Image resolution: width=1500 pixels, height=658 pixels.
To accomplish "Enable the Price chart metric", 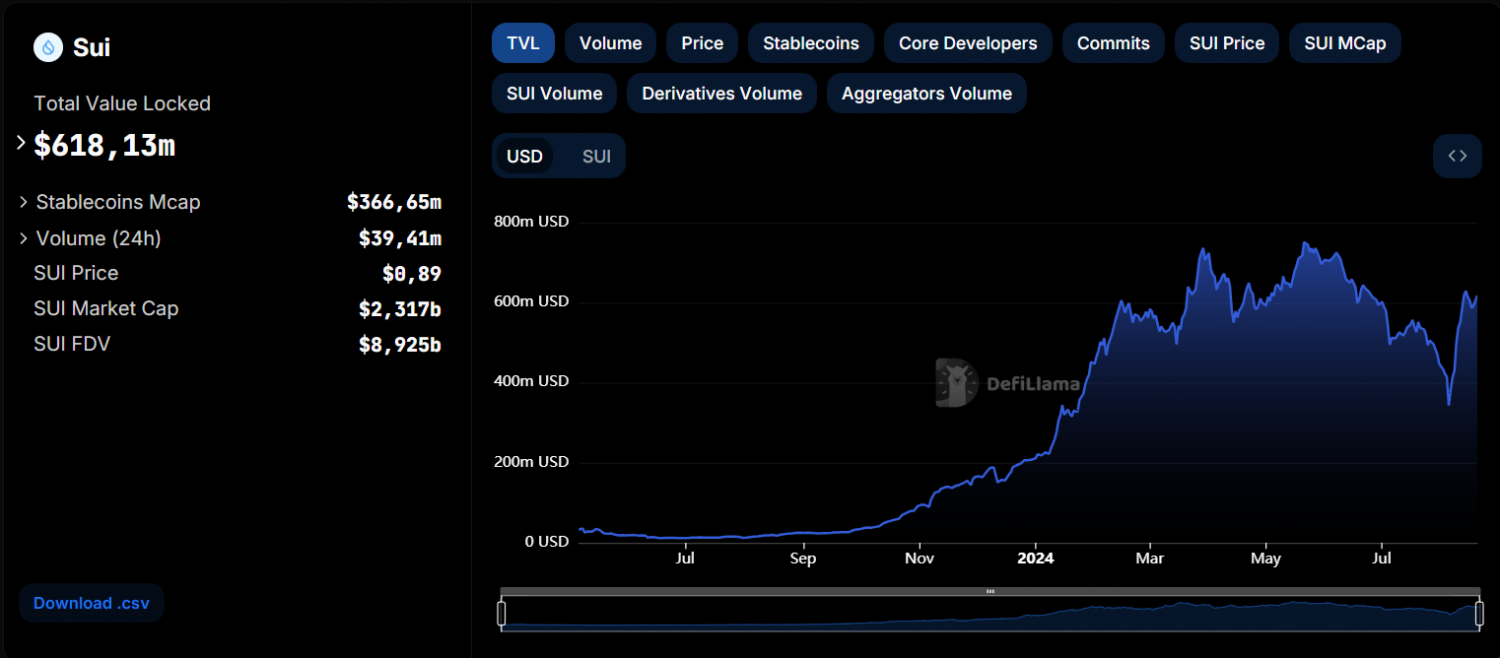I will [x=702, y=43].
